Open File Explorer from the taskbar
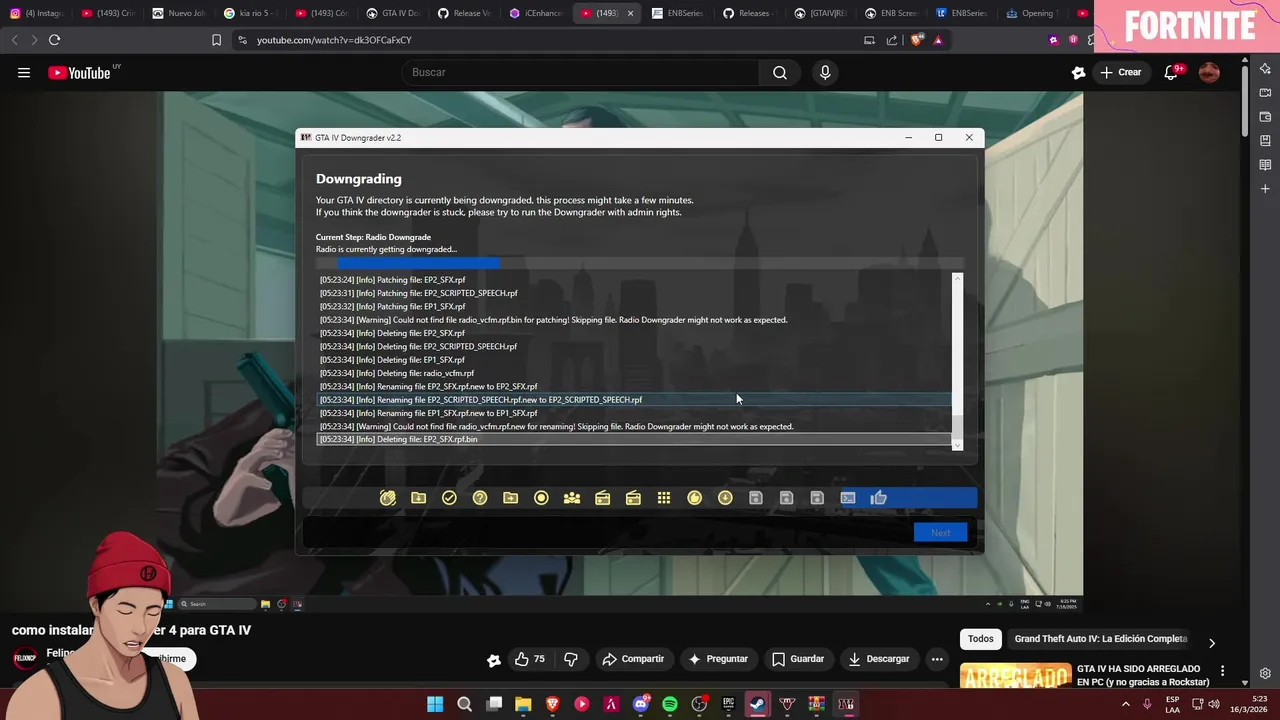 [523, 704]
